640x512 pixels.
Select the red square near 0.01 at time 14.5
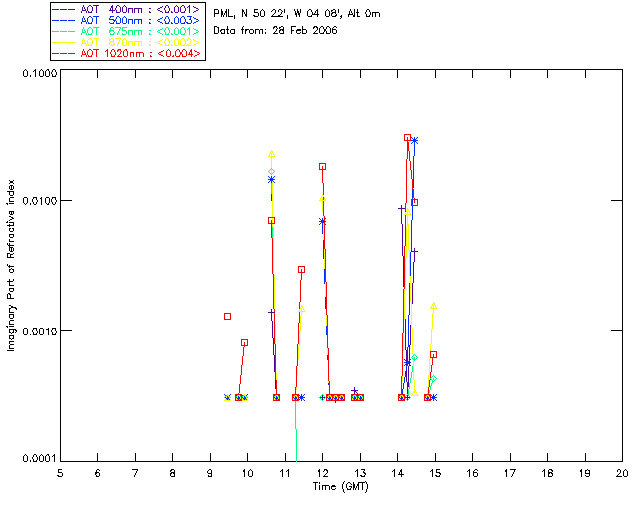(x=415, y=203)
